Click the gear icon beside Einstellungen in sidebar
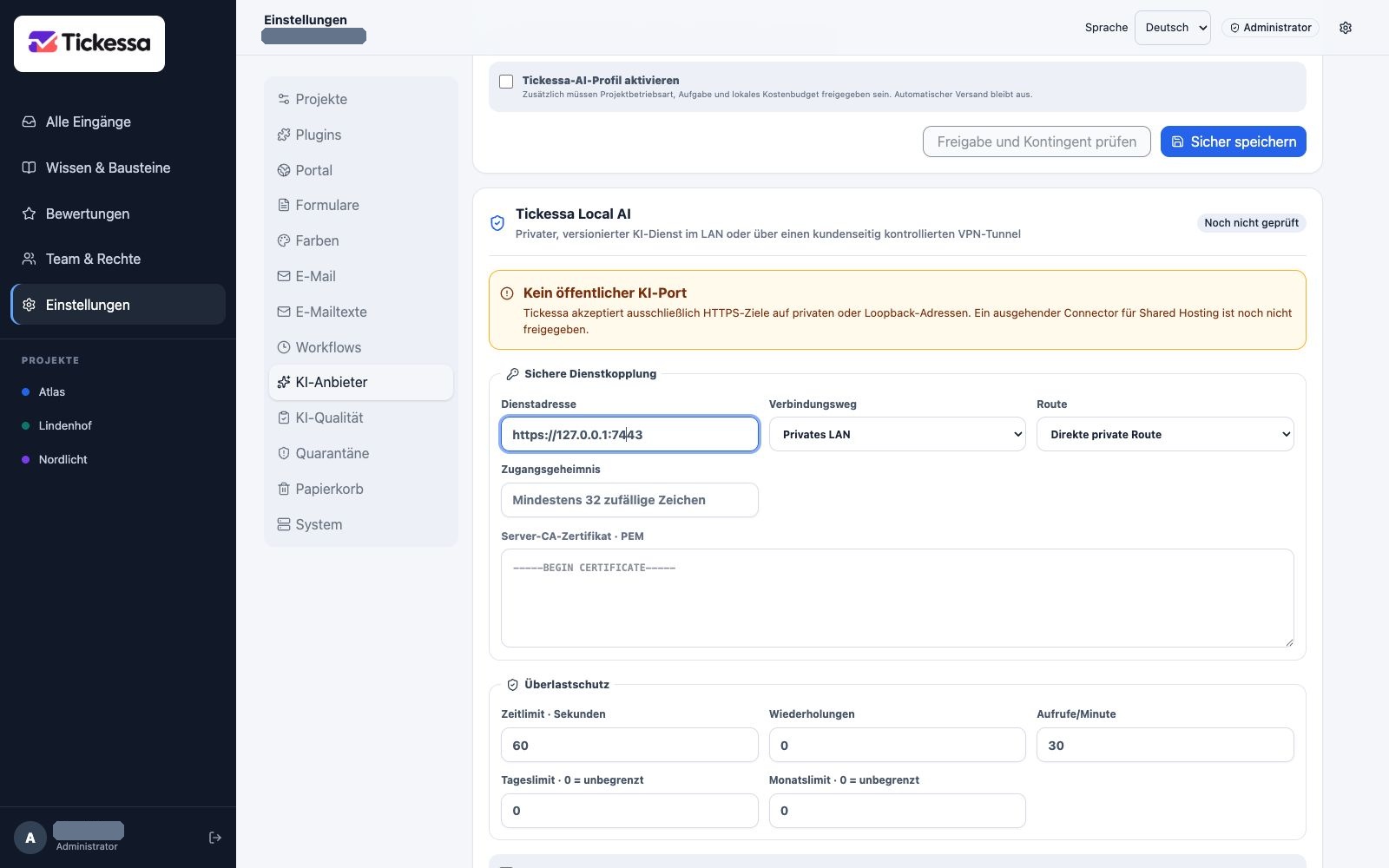 tap(29, 305)
